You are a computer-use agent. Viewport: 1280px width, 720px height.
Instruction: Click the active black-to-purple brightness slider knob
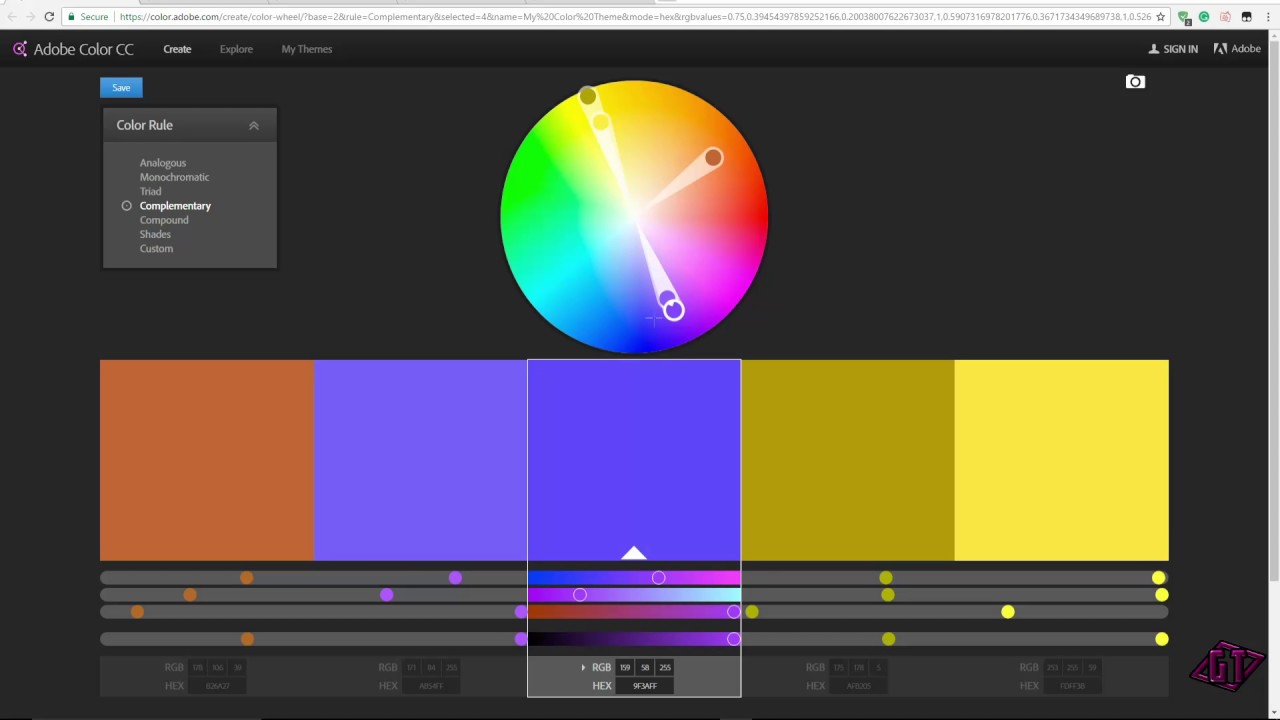tap(734, 639)
